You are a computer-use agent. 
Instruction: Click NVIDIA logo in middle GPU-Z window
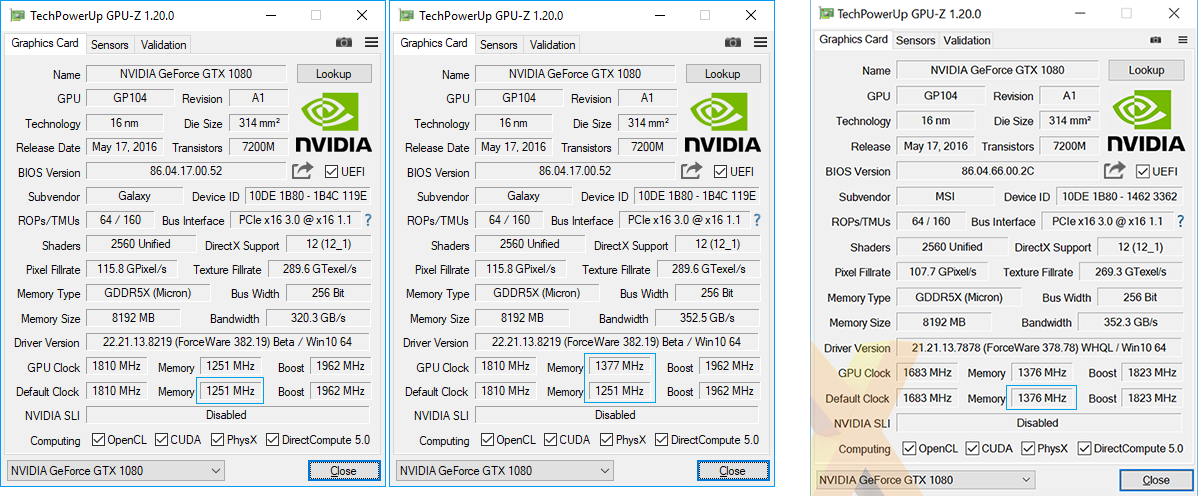pyautogui.click(x=723, y=120)
